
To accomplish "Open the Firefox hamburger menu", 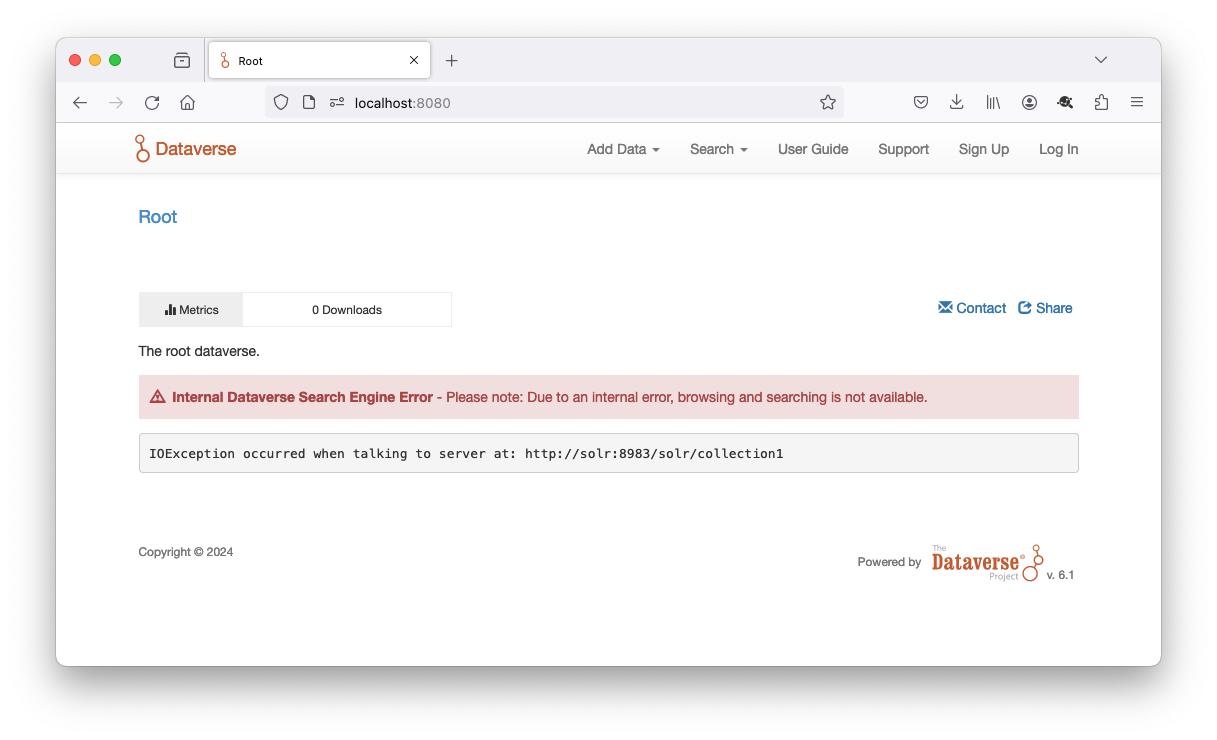I will coord(1137,102).
